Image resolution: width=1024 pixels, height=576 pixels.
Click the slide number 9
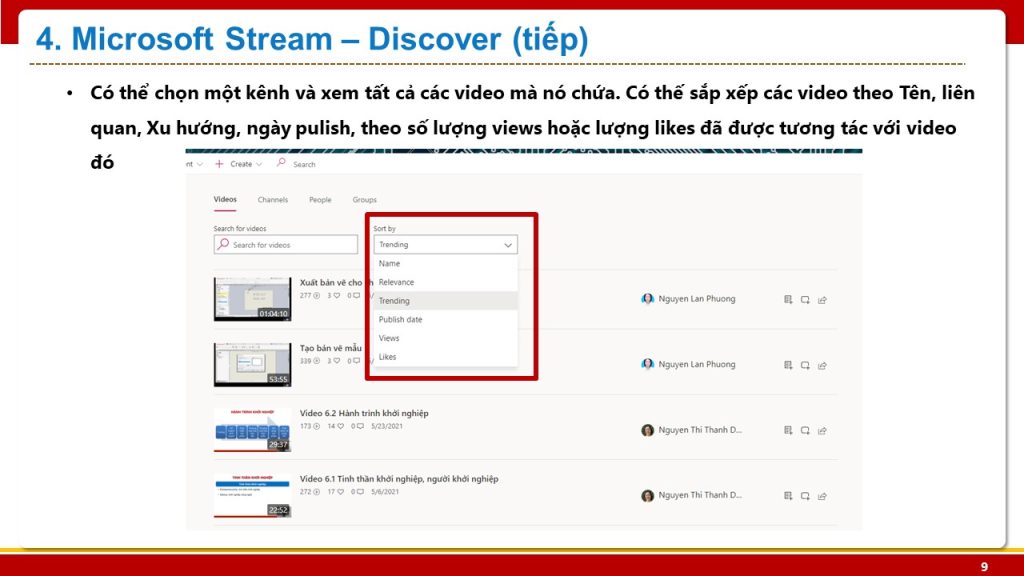pyautogui.click(x=984, y=567)
